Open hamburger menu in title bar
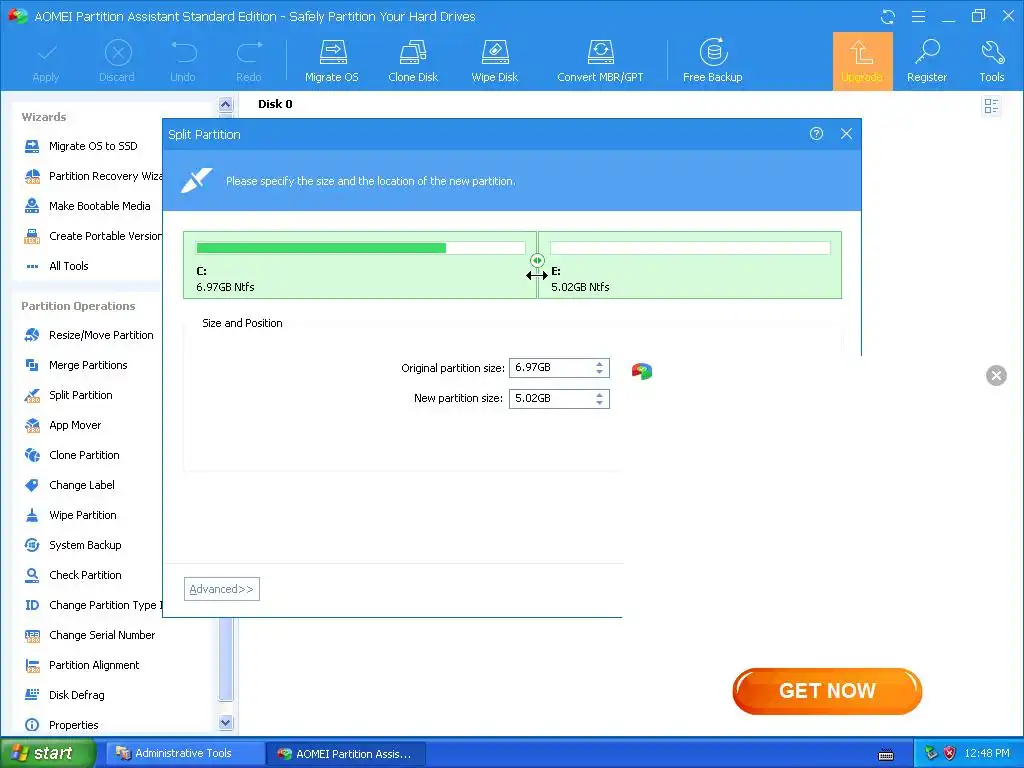 point(918,16)
